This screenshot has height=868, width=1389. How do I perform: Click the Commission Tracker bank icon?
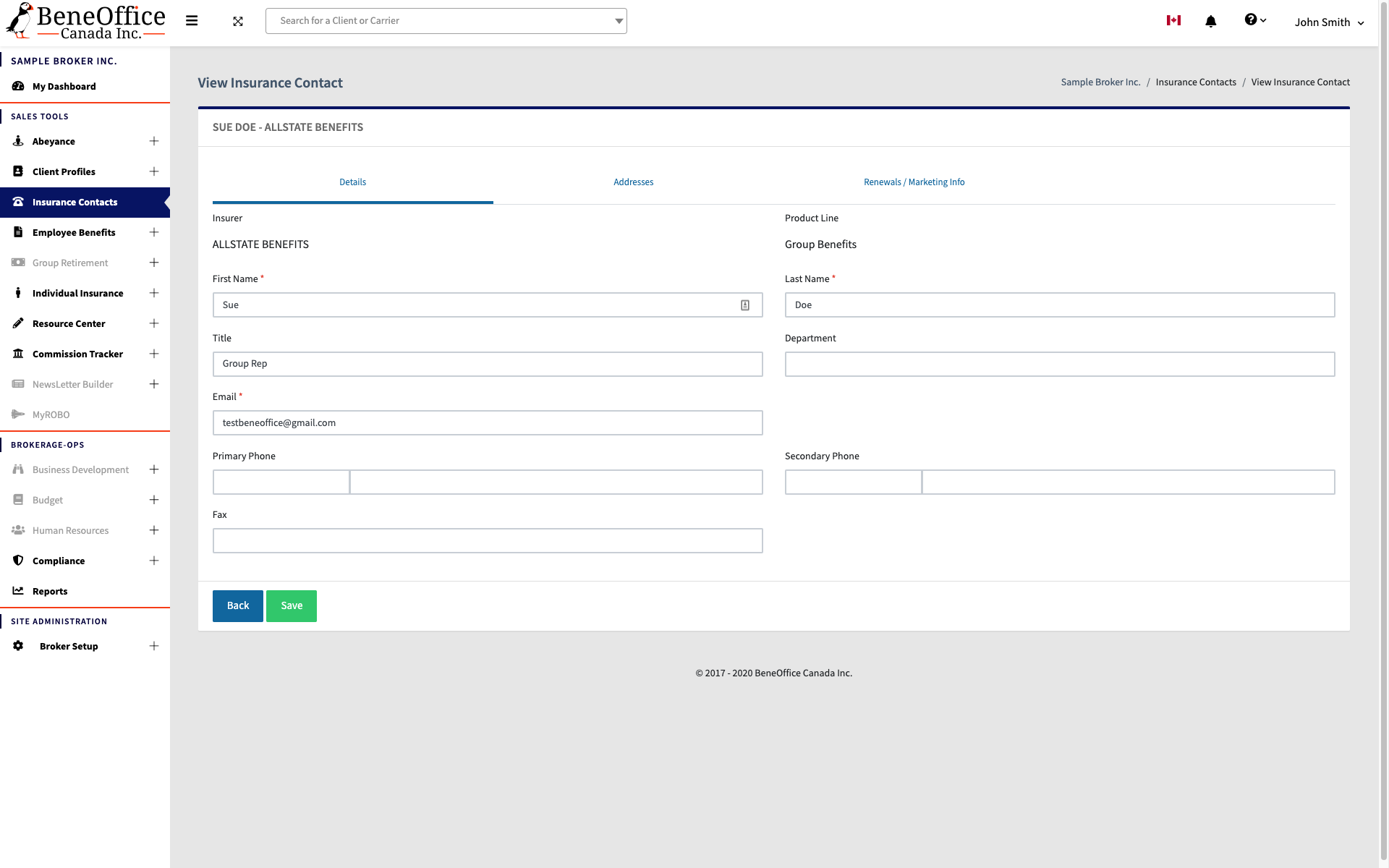[18, 354]
